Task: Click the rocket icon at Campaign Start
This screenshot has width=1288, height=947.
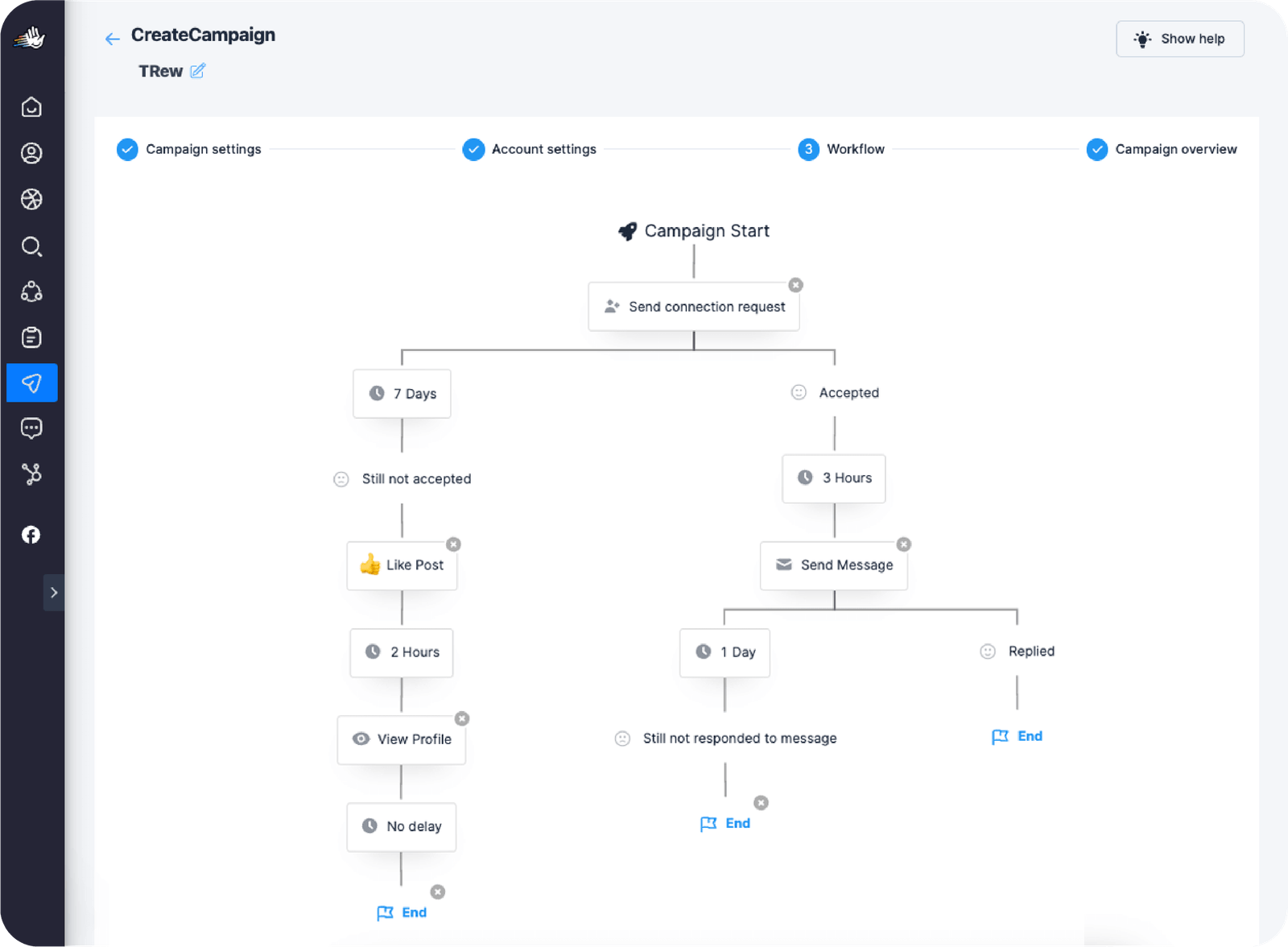Action: click(x=628, y=231)
